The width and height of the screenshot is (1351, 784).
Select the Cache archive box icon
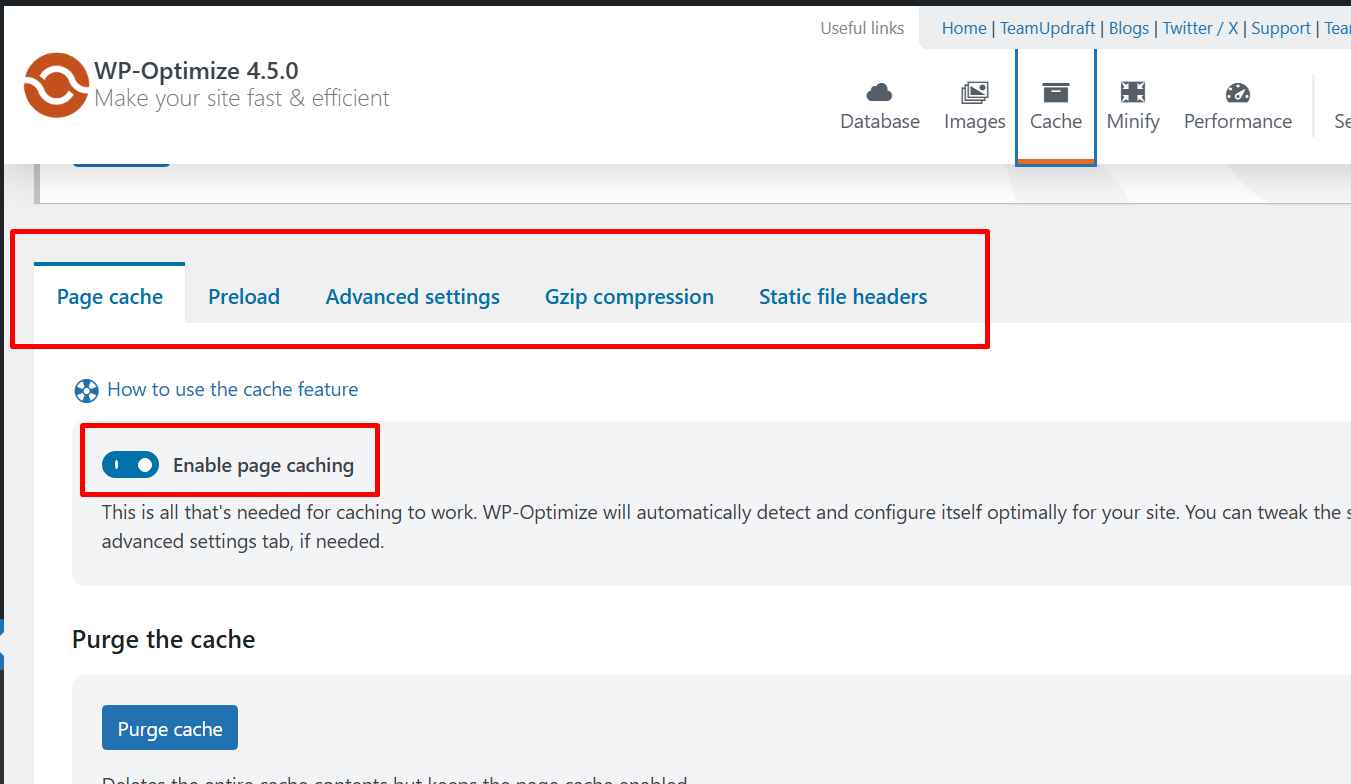coord(1056,93)
